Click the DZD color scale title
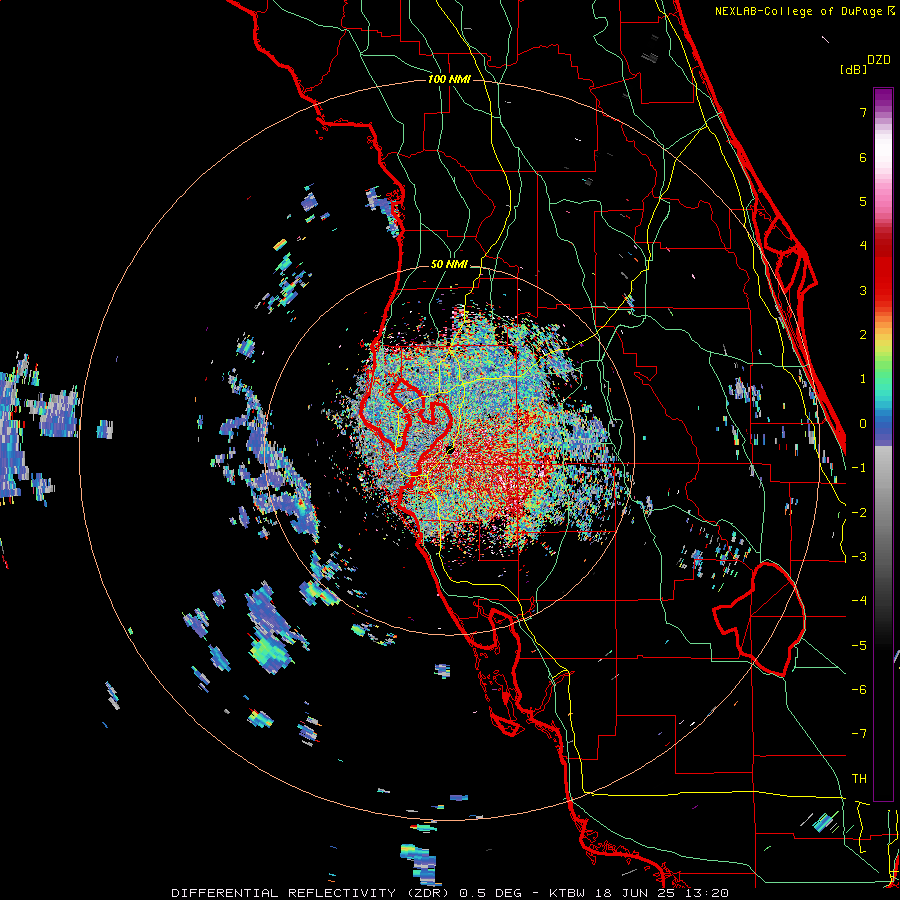Screen dimensions: 900x900 [x=878, y=60]
